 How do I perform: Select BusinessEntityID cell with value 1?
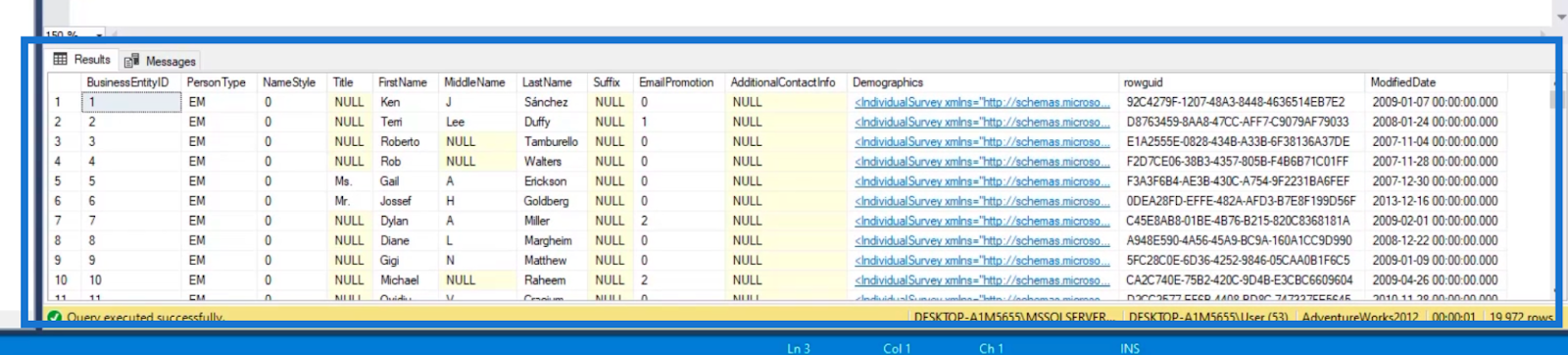(132, 102)
